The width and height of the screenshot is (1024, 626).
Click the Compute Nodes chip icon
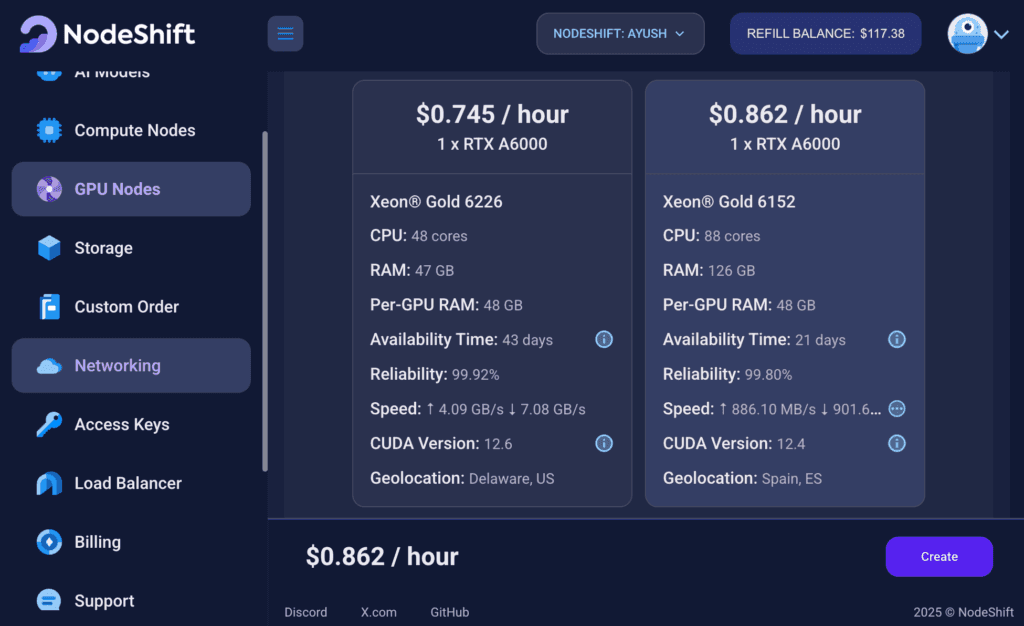(x=49, y=131)
